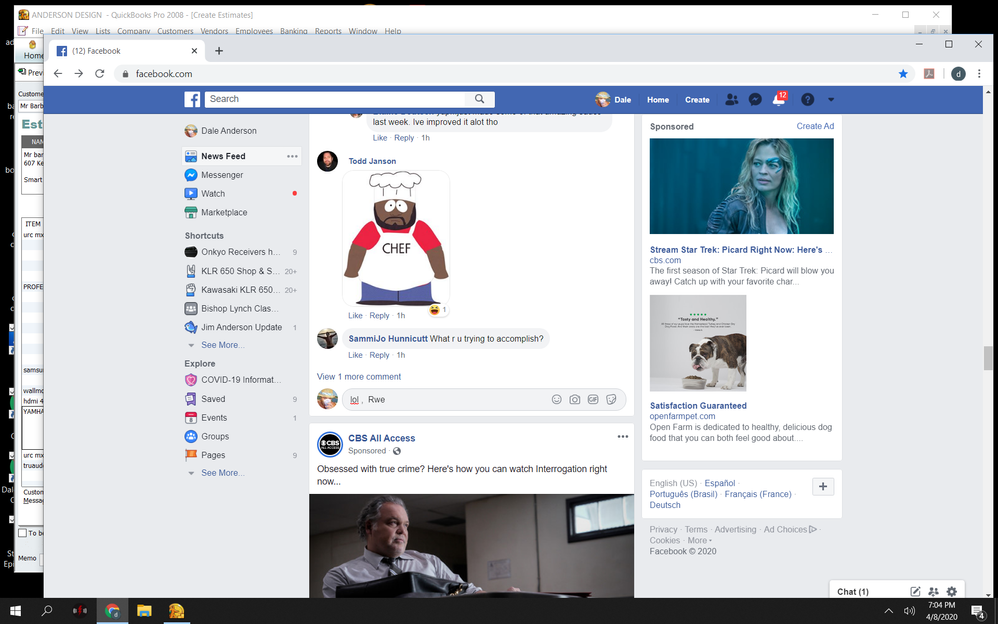Open Friend Requests icon in Facebook header
Screen dimensions: 998x624
731,99
